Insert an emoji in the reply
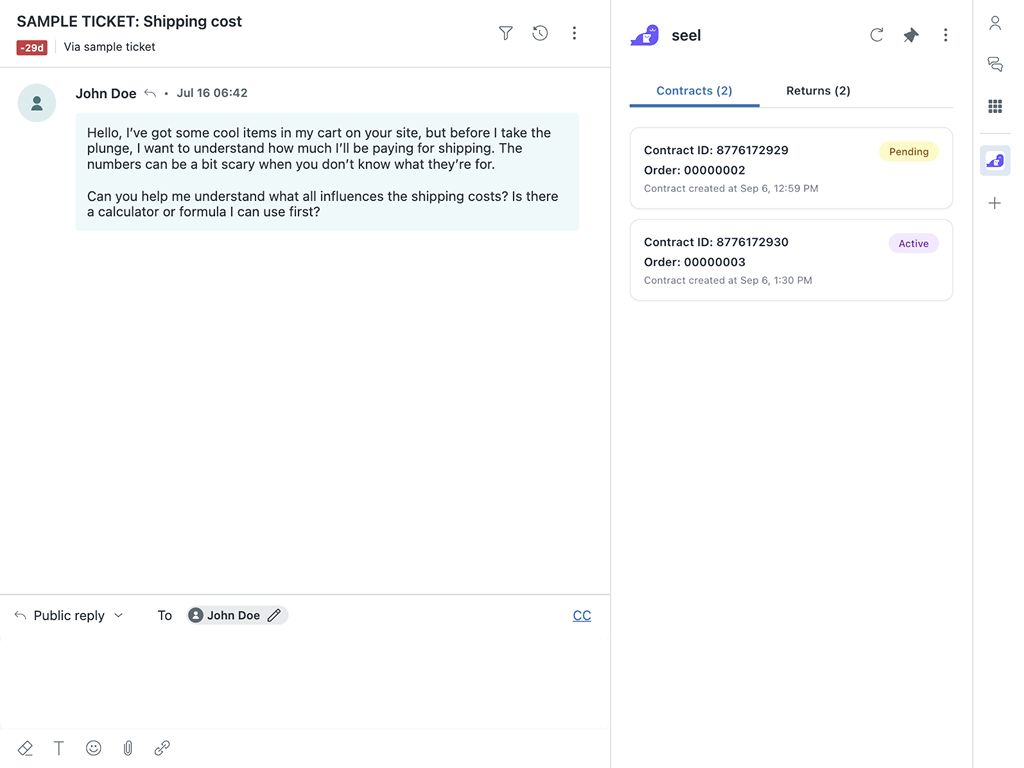 pyautogui.click(x=93, y=748)
